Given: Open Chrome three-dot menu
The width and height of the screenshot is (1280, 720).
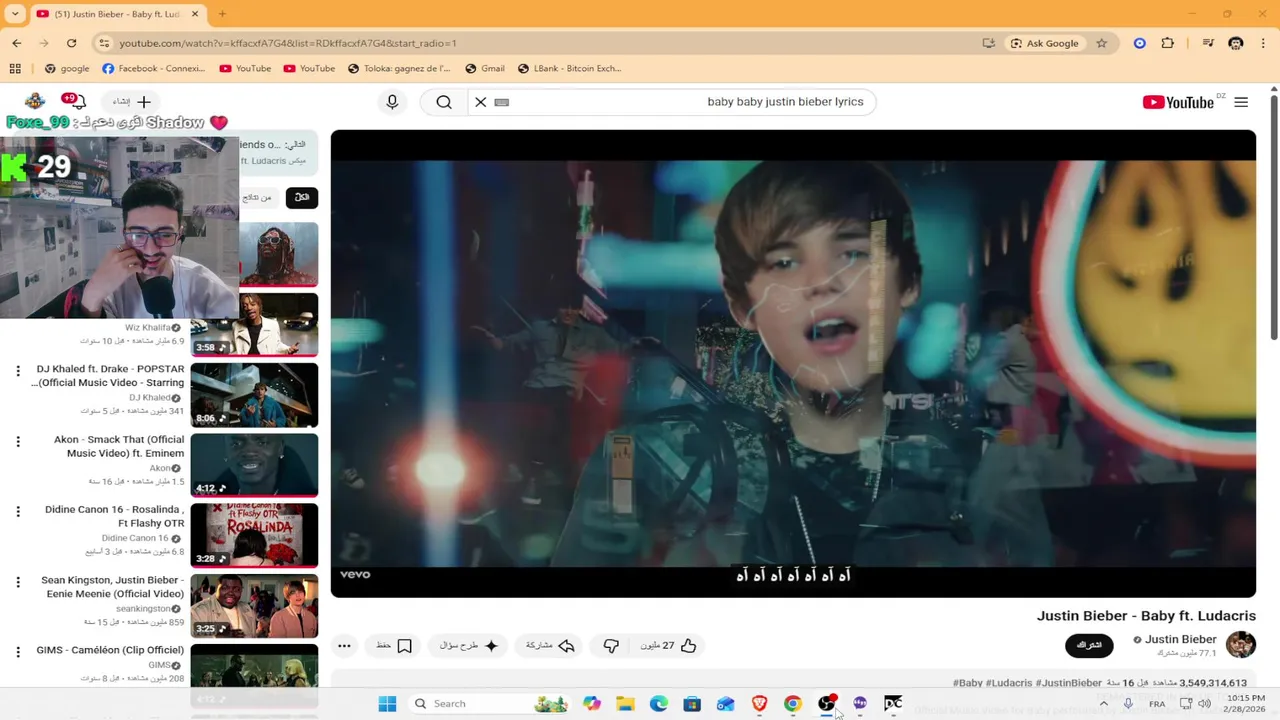Looking at the screenshot, I should pos(1263,43).
